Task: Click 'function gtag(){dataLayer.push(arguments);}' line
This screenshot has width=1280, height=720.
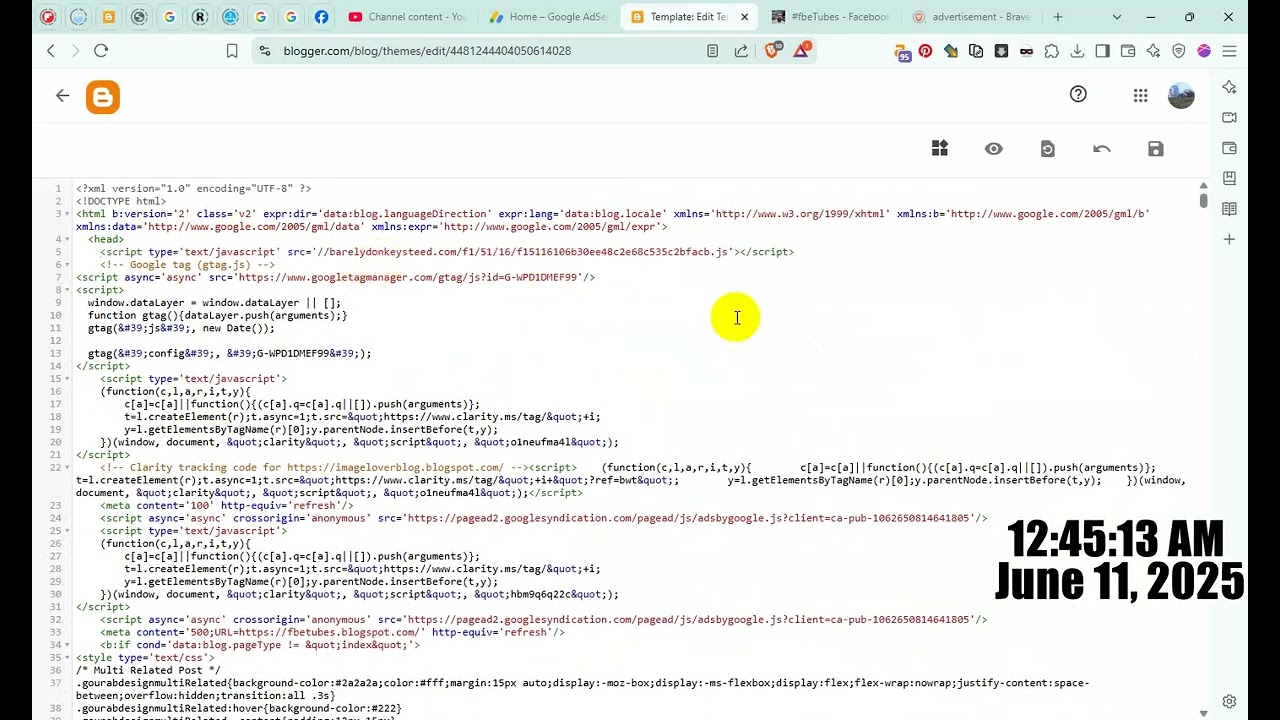Action: (217, 315)
